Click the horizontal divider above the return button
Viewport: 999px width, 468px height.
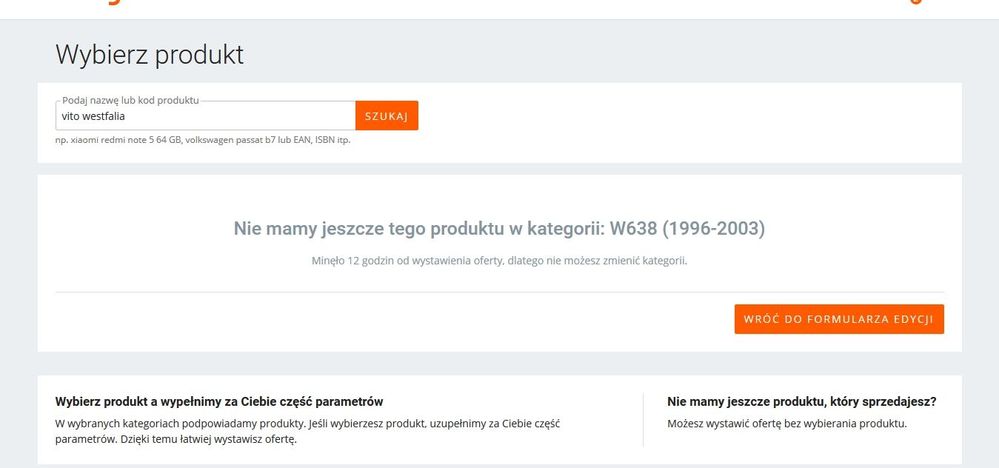[x=499, y=292]
